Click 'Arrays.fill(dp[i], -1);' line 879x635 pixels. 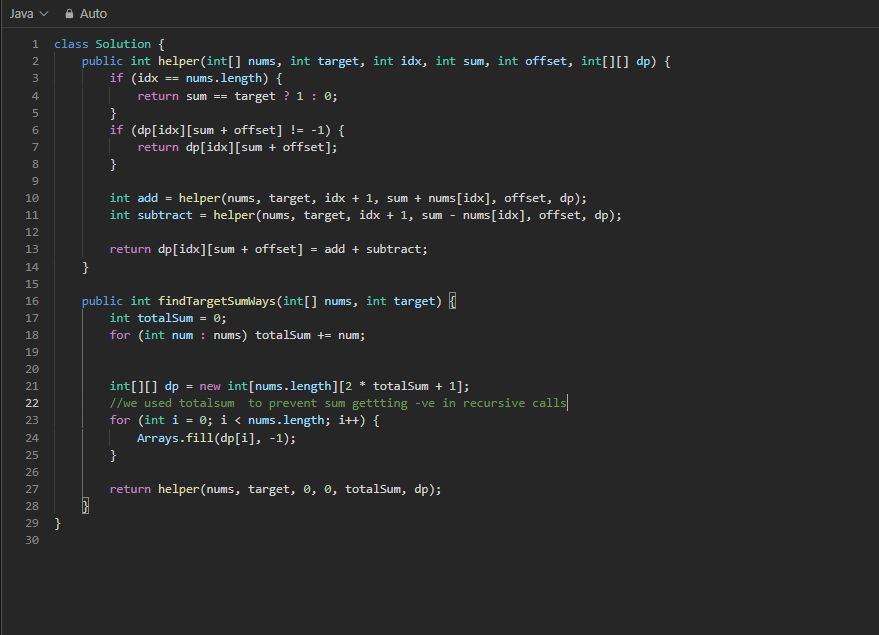216,438
